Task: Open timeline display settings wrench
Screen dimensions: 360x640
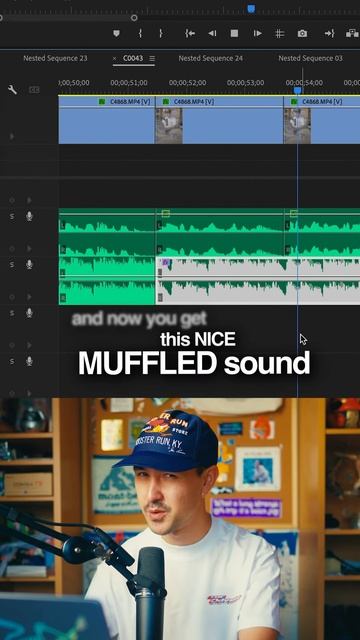Action: [x=13, y=90]
